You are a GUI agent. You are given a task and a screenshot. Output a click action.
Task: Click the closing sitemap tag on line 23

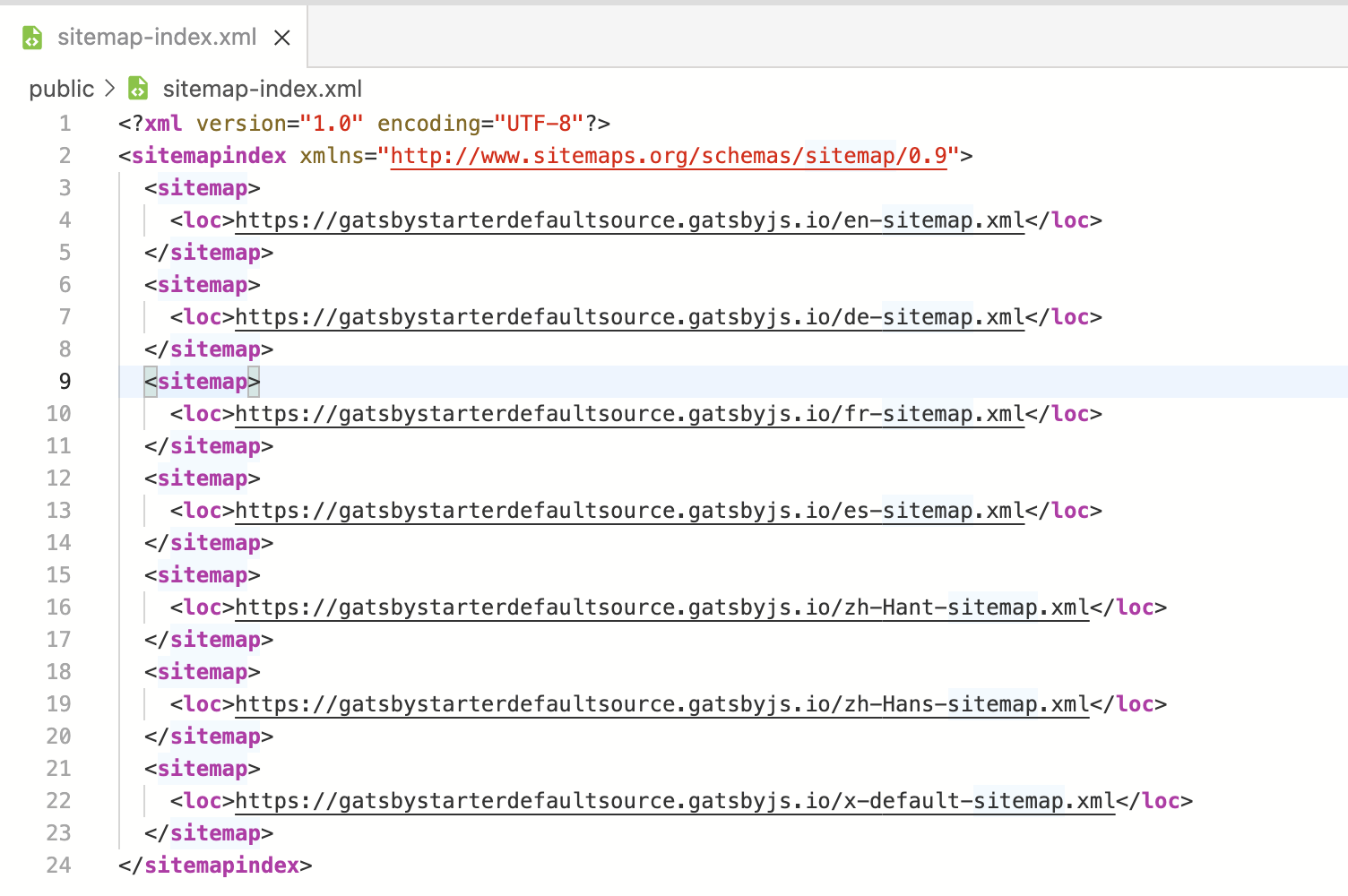pyautogui.click(x=209, y=833)
